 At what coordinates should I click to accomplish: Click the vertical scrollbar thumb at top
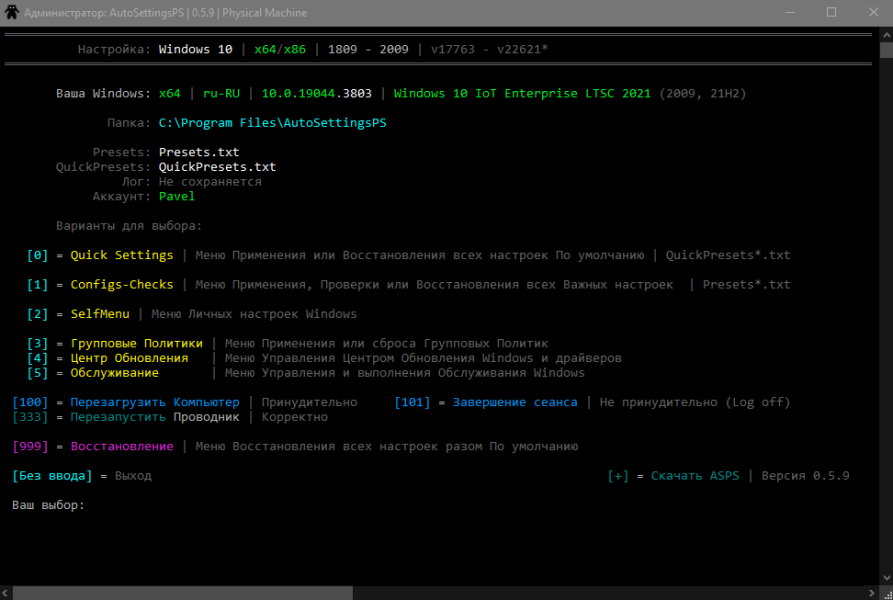[x=886, y=50]
